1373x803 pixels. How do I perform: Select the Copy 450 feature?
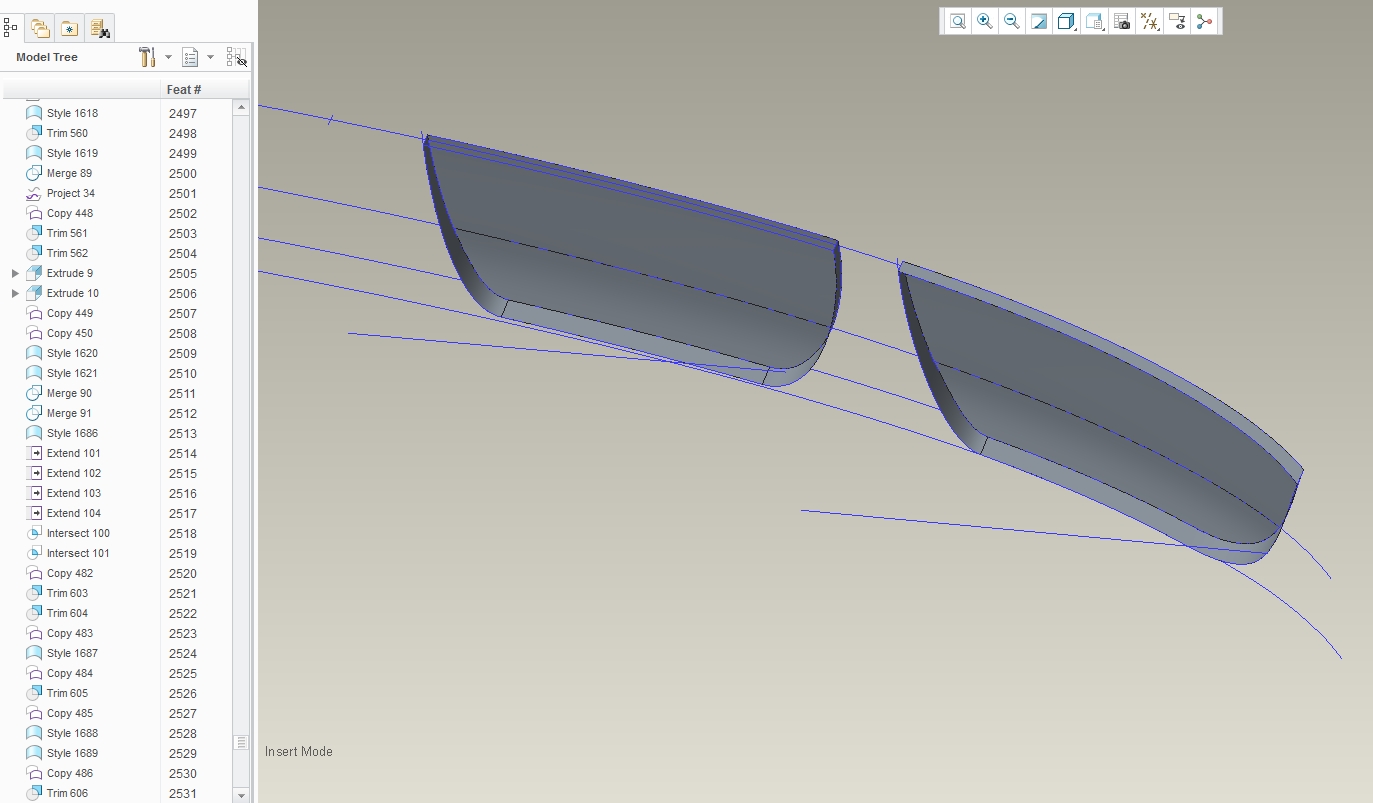pyautogui.click(x=70, y=333)
